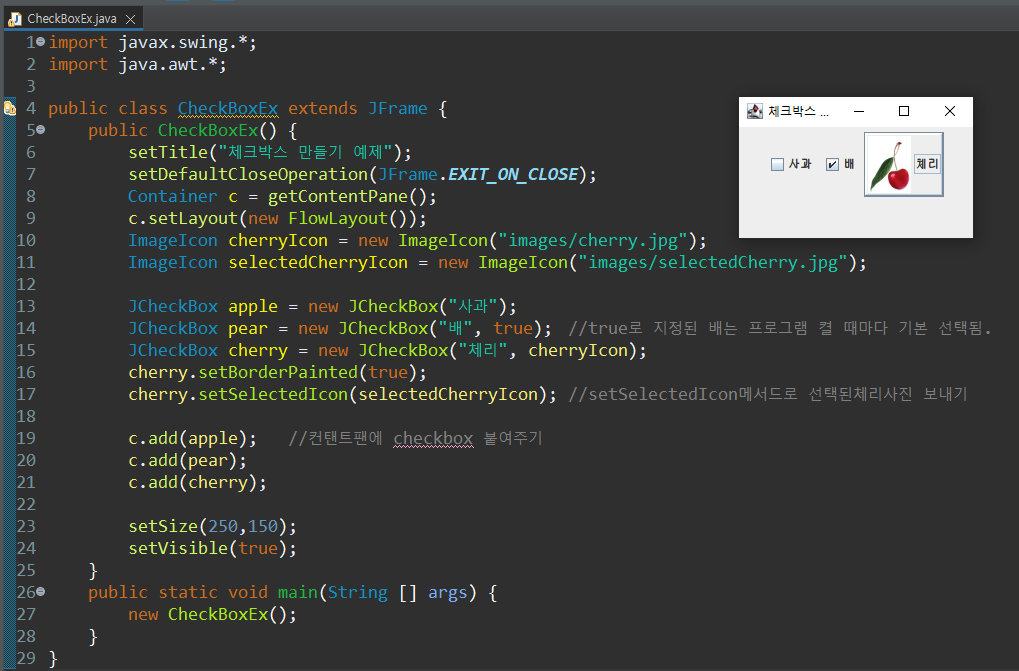Click setVisible on line 24
Viewport: 1019px width, 671px height.
(x=178, y=548)
